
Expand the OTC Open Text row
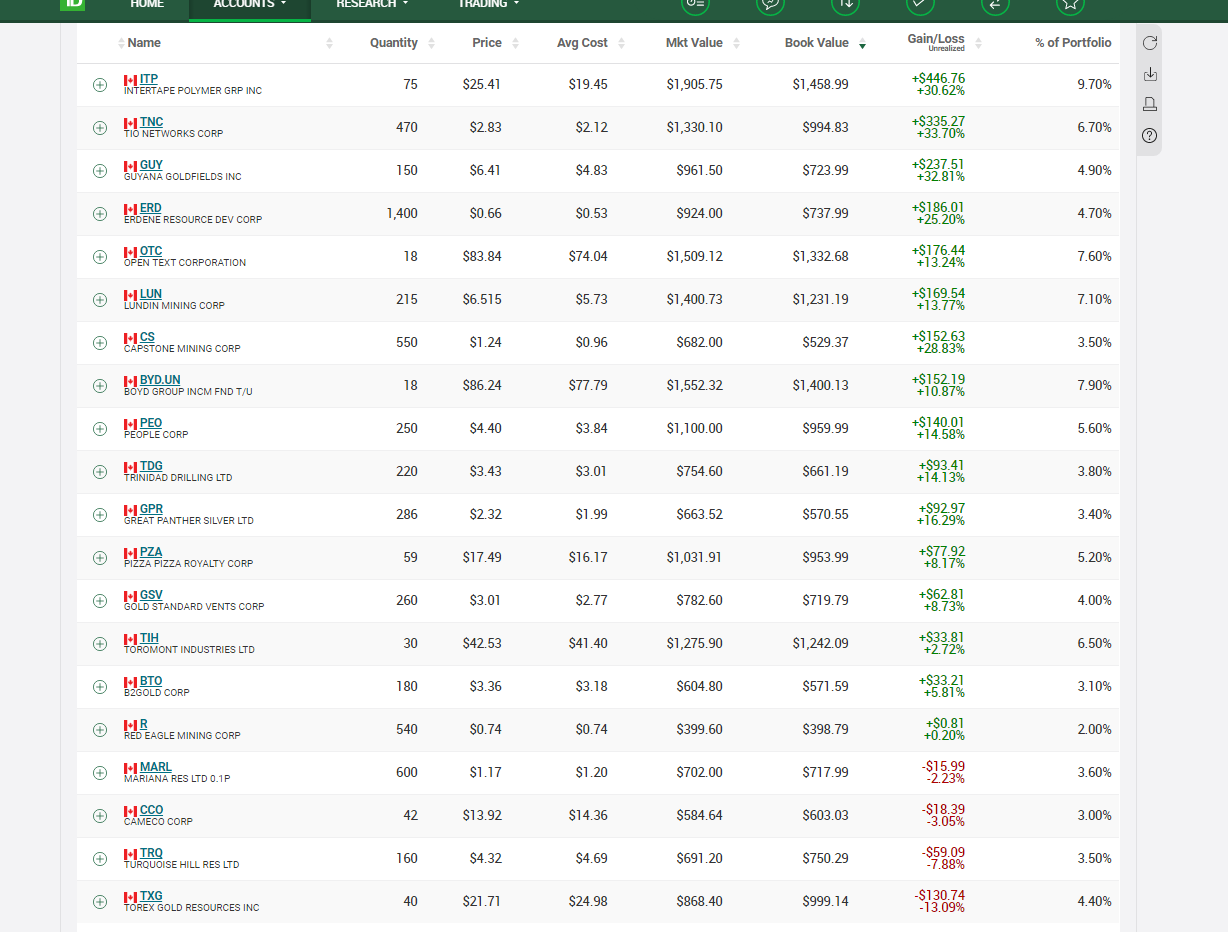pos(100,257)
